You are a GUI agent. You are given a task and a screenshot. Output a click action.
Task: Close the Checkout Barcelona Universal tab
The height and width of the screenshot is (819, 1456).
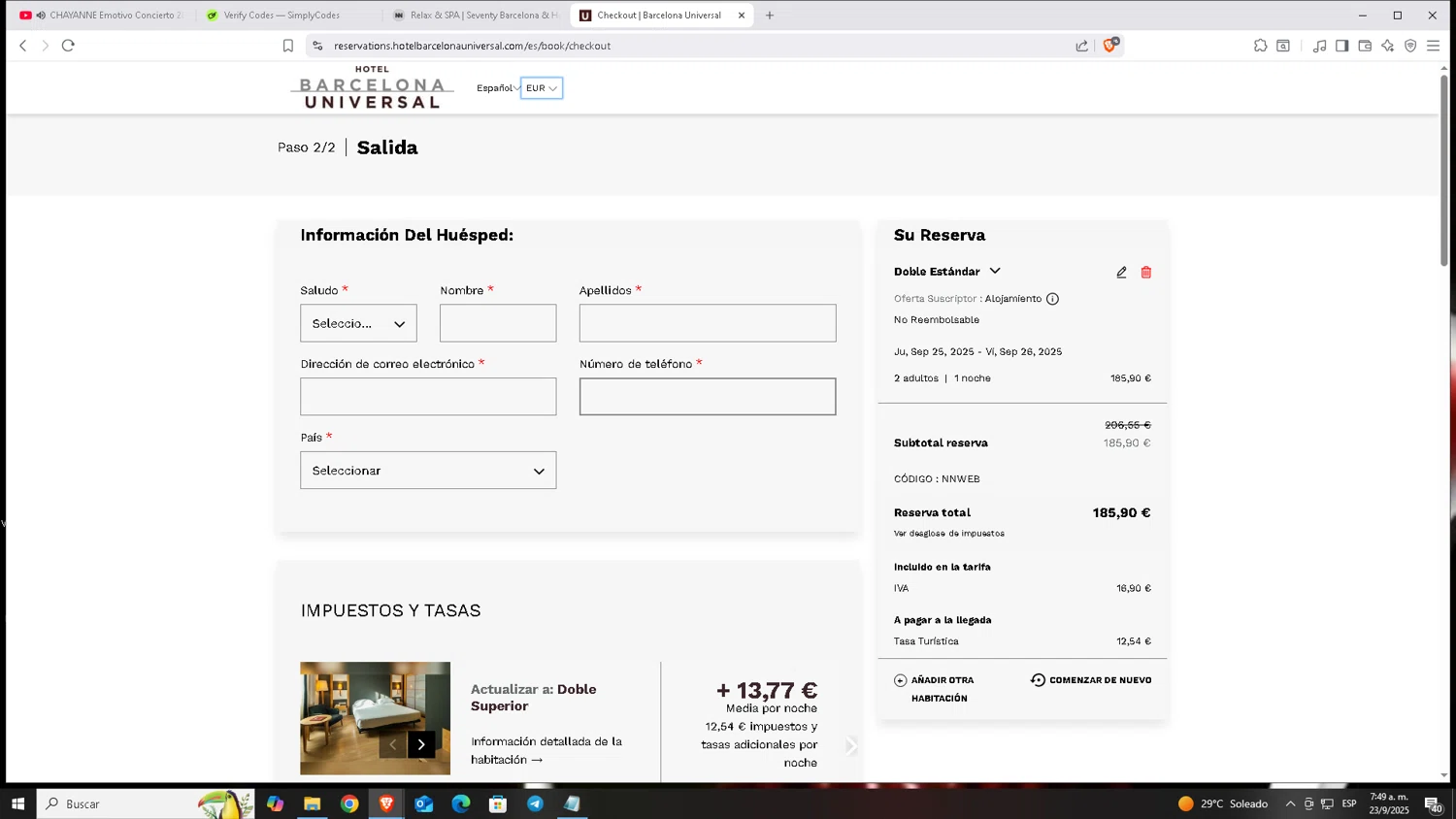pos(742,16)
